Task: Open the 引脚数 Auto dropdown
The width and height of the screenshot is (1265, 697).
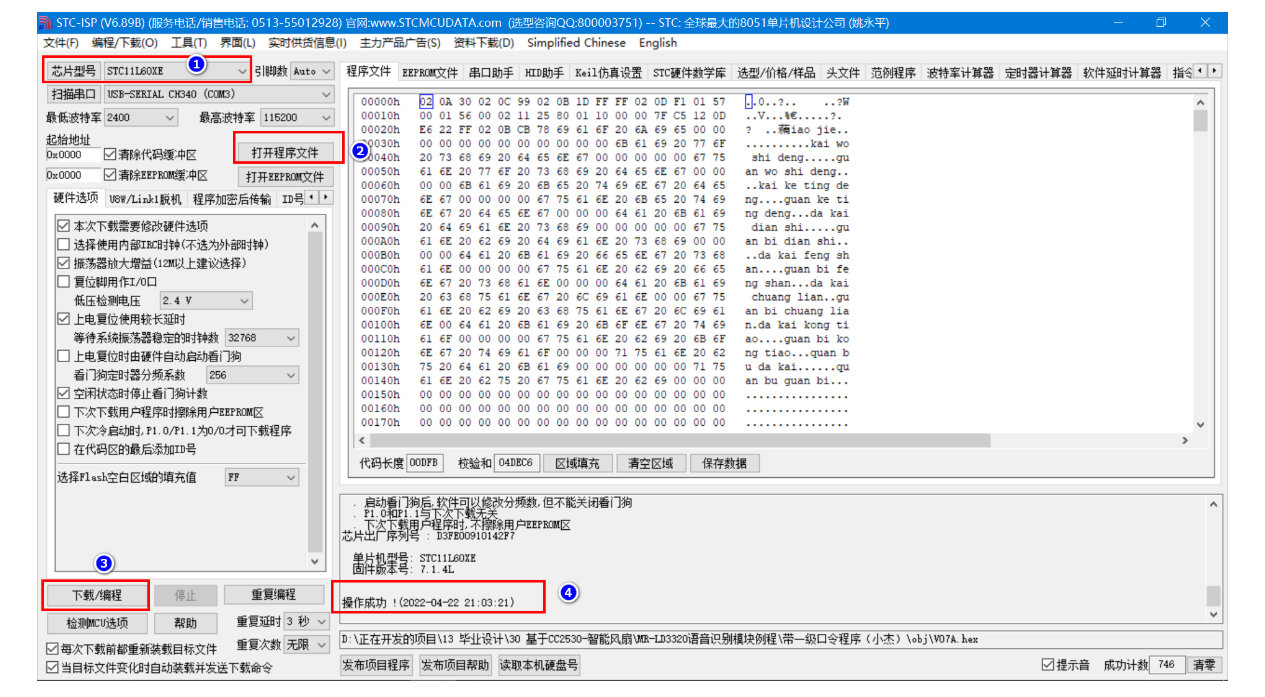Action: [x=326, y=71]
